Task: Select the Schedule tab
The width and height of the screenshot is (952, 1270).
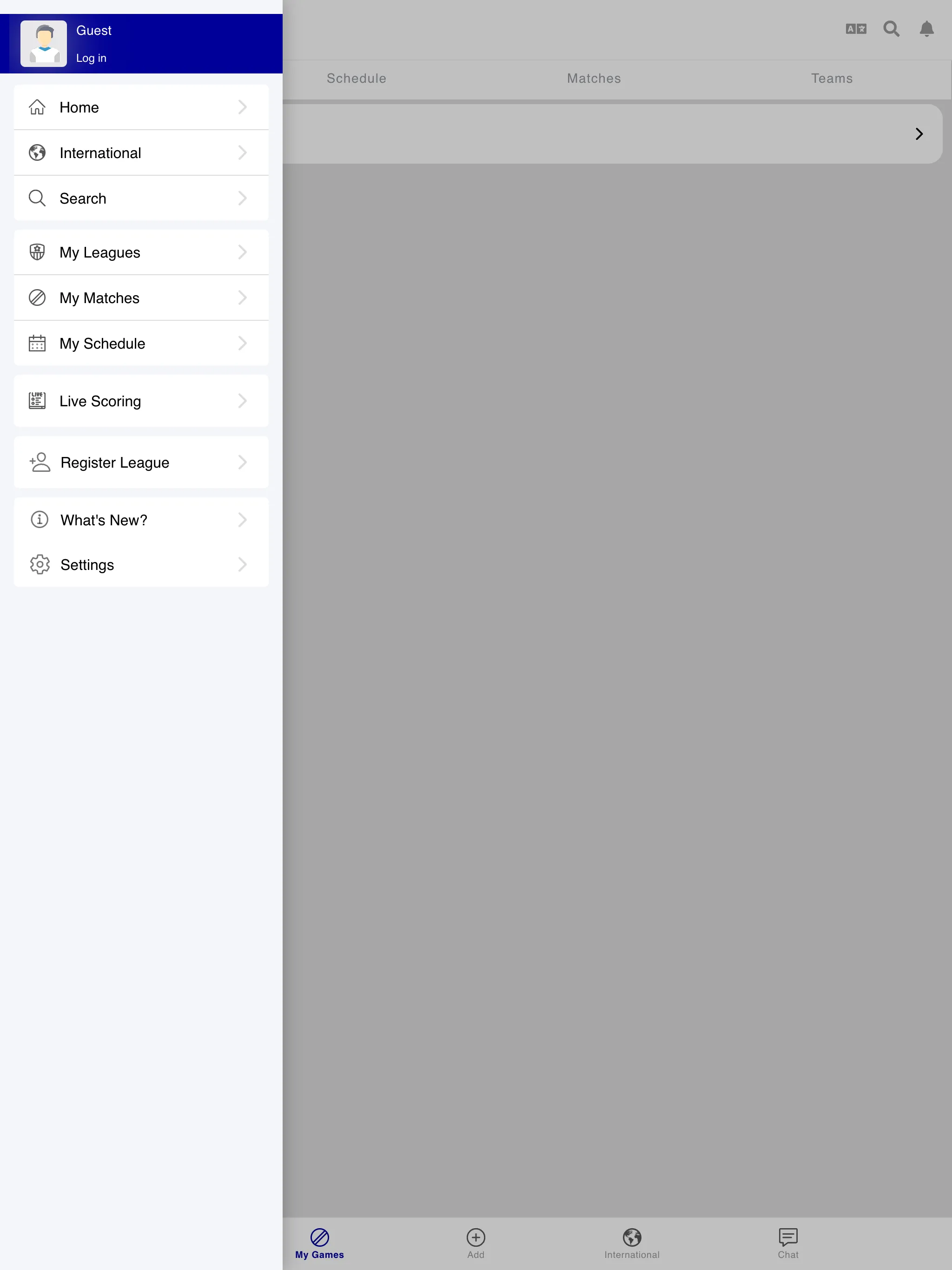Action: pos(357,78)
